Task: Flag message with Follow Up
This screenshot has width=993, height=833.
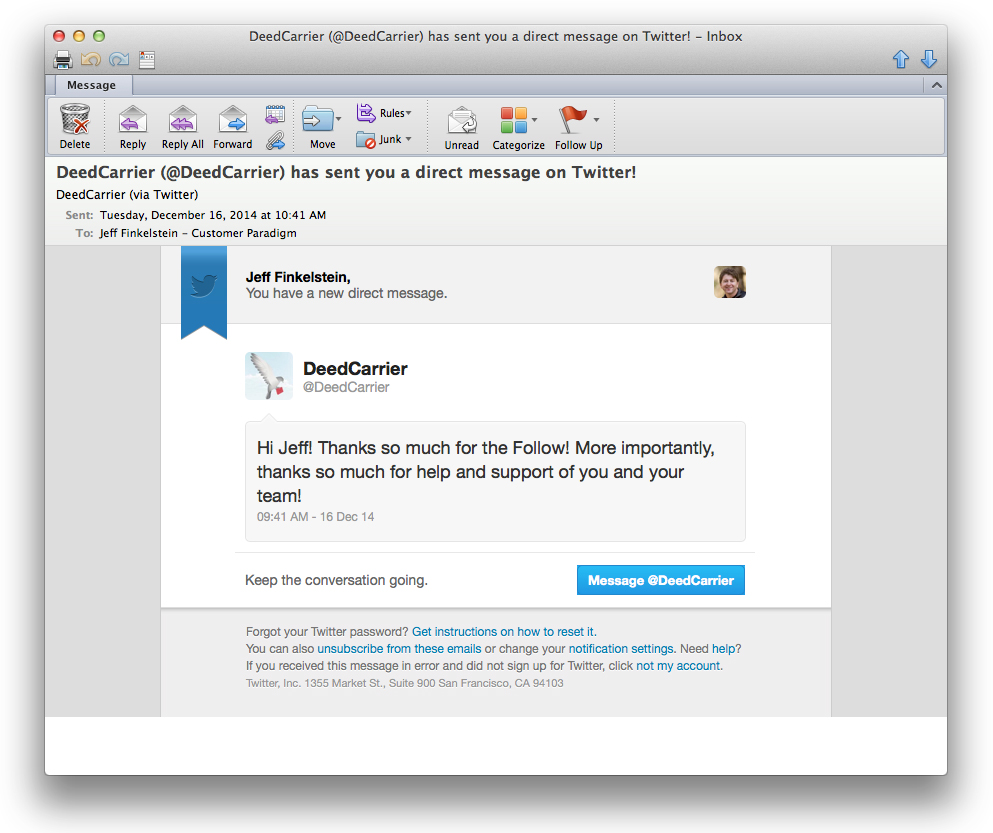Action: pyautogui.click(x=578, y=127)
